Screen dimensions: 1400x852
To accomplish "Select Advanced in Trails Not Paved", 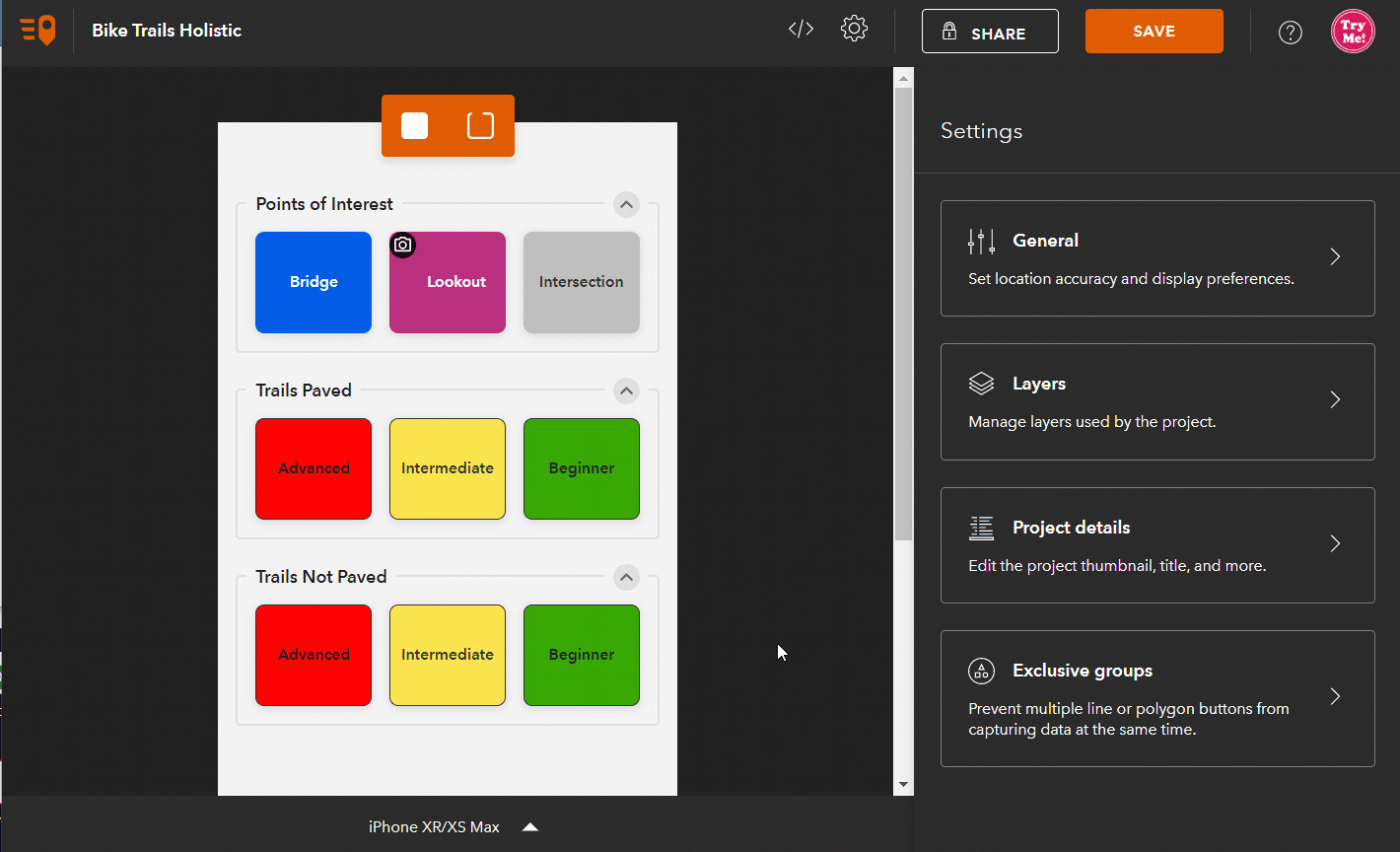I will point(314,655).
